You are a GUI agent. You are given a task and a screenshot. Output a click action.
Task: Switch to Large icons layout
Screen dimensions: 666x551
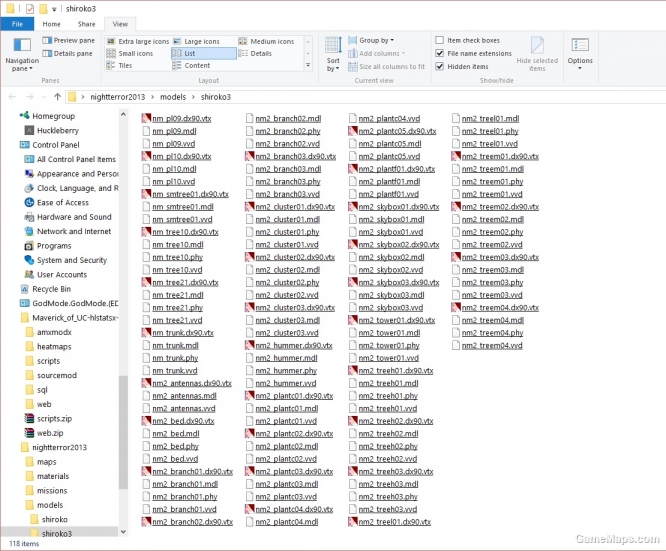[196, 41]
